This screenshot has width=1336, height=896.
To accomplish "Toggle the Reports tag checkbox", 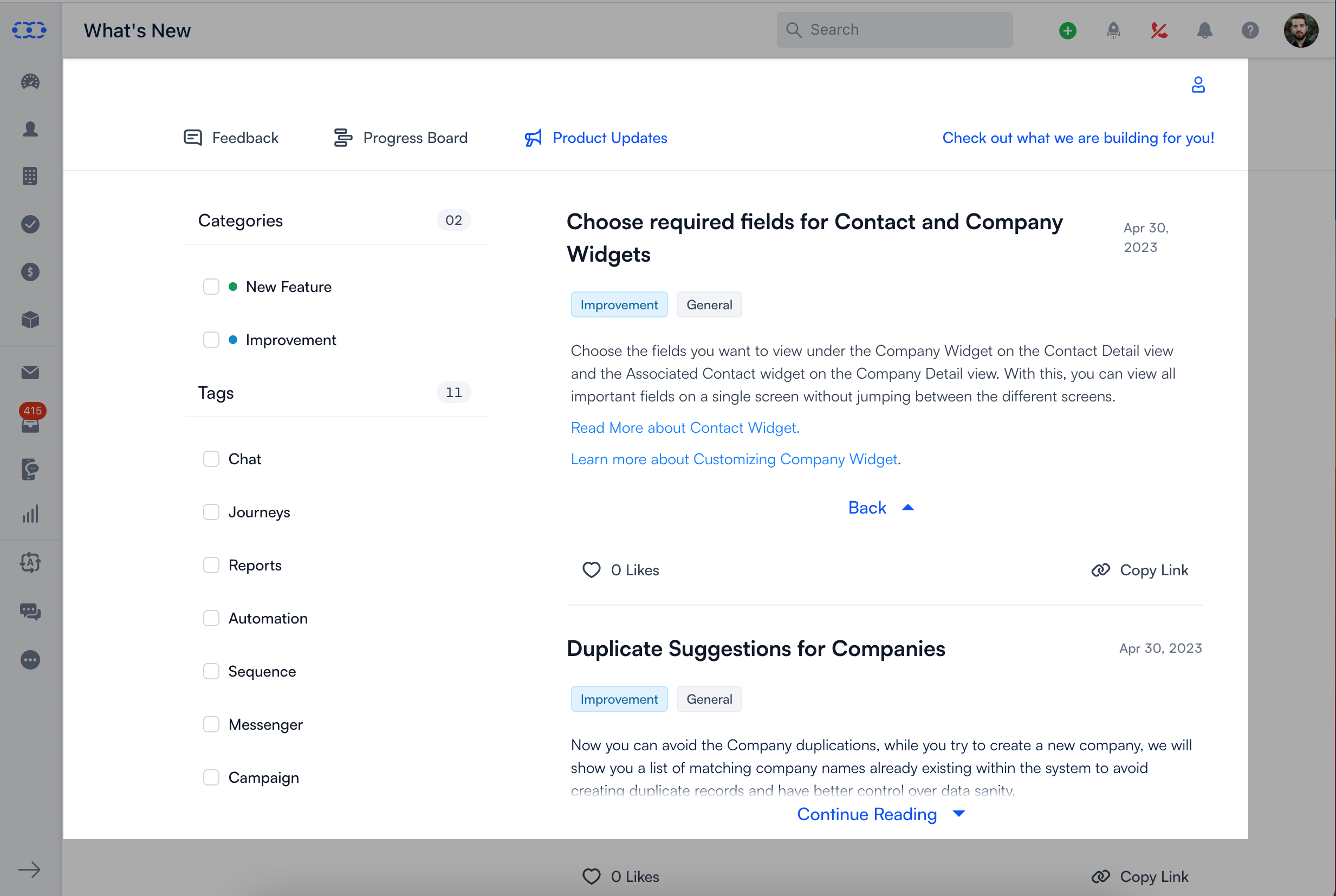I will click(211, 565).
